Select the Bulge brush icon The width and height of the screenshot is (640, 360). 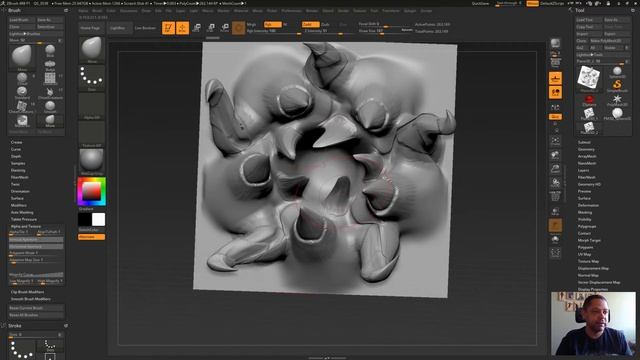tap(50, 65)
